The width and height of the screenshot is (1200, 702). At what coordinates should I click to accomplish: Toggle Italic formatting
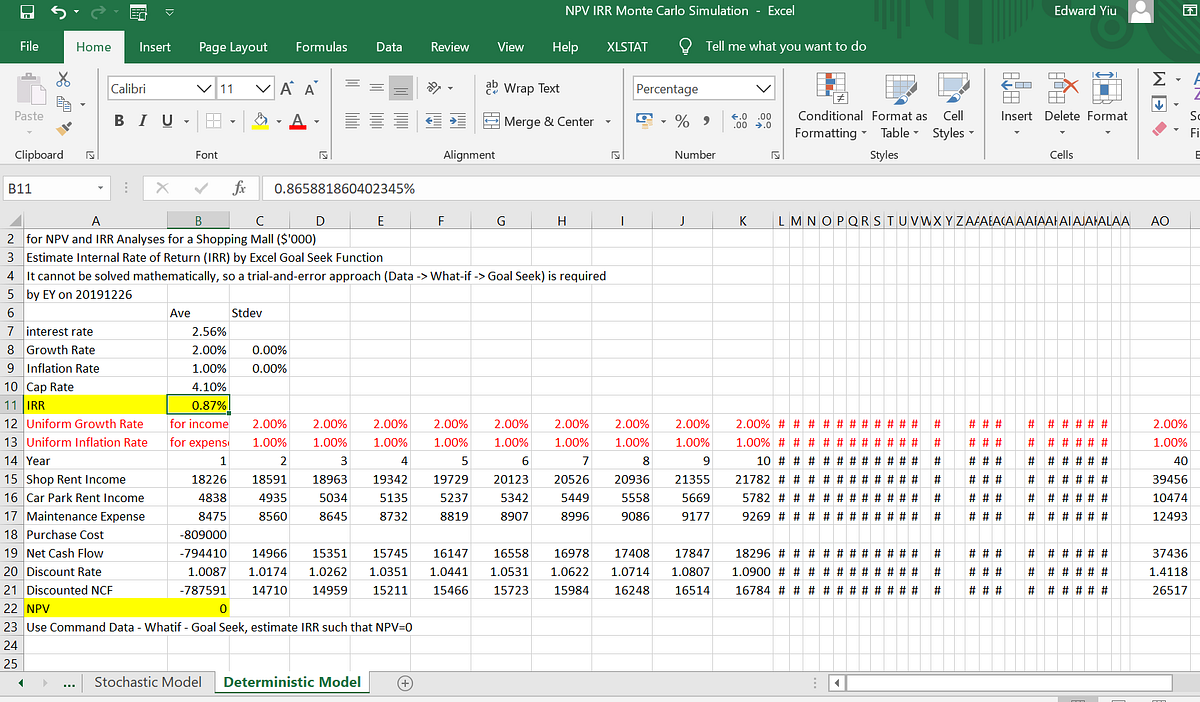[140, 120]
